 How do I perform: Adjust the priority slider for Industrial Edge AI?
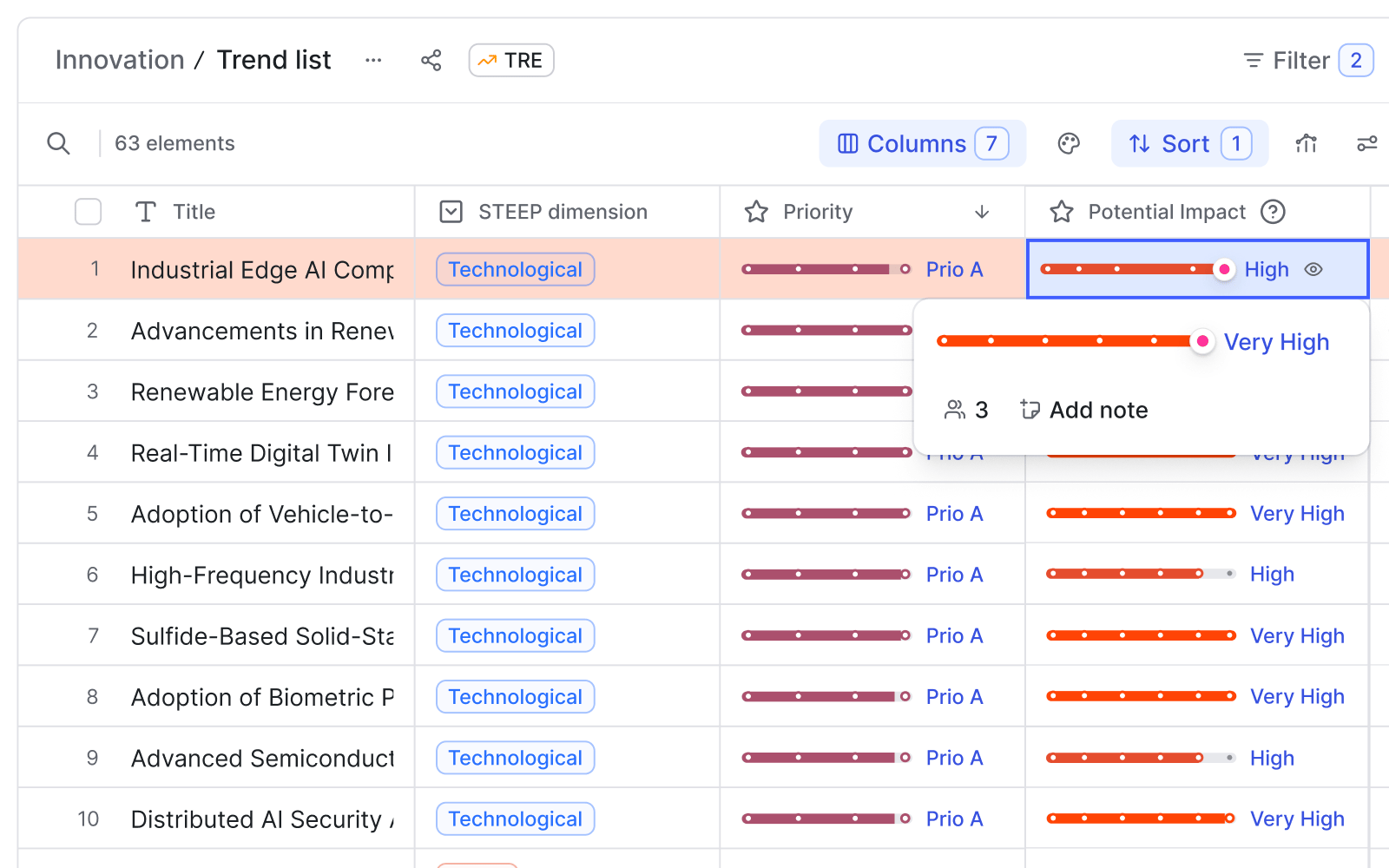click(x=826, y=269)
